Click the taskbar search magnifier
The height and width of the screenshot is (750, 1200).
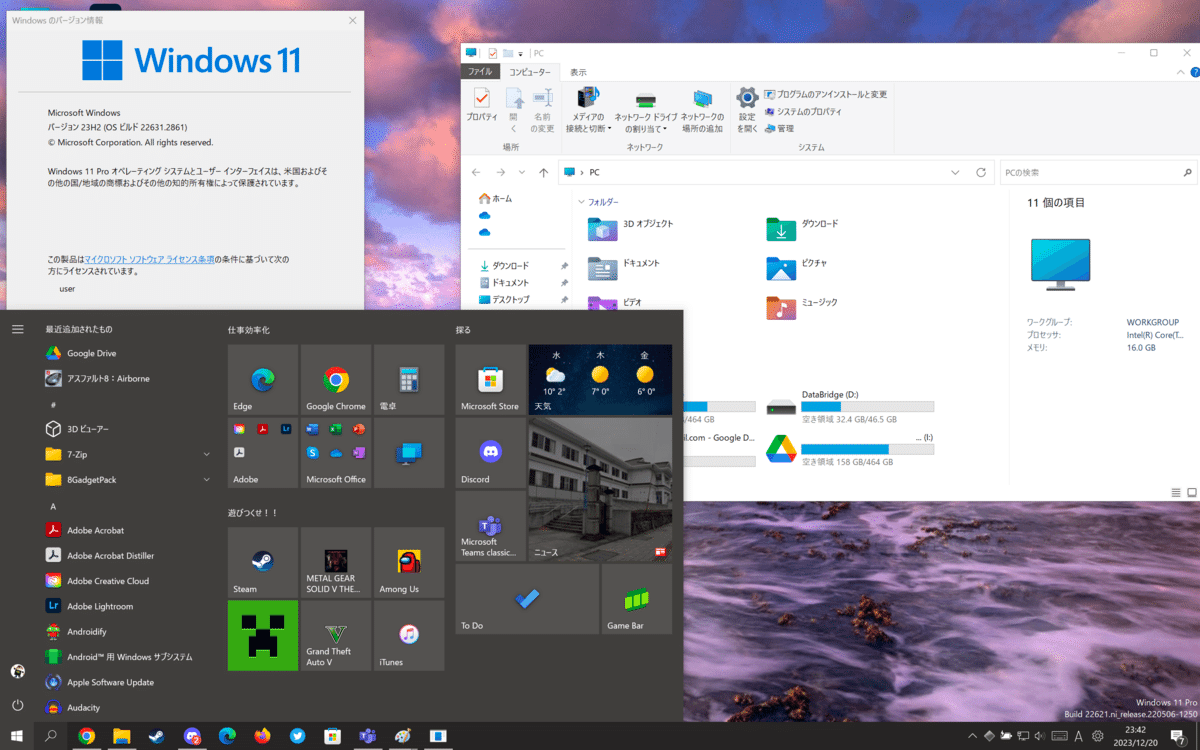coord(51,736)
